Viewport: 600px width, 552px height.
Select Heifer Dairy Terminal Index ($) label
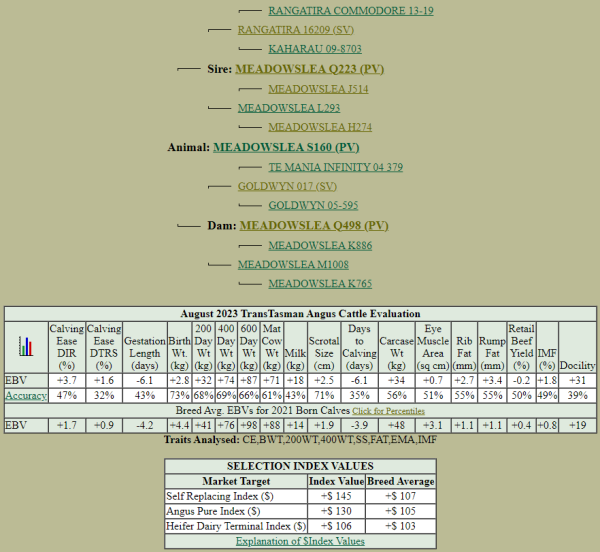pos(236,526)
